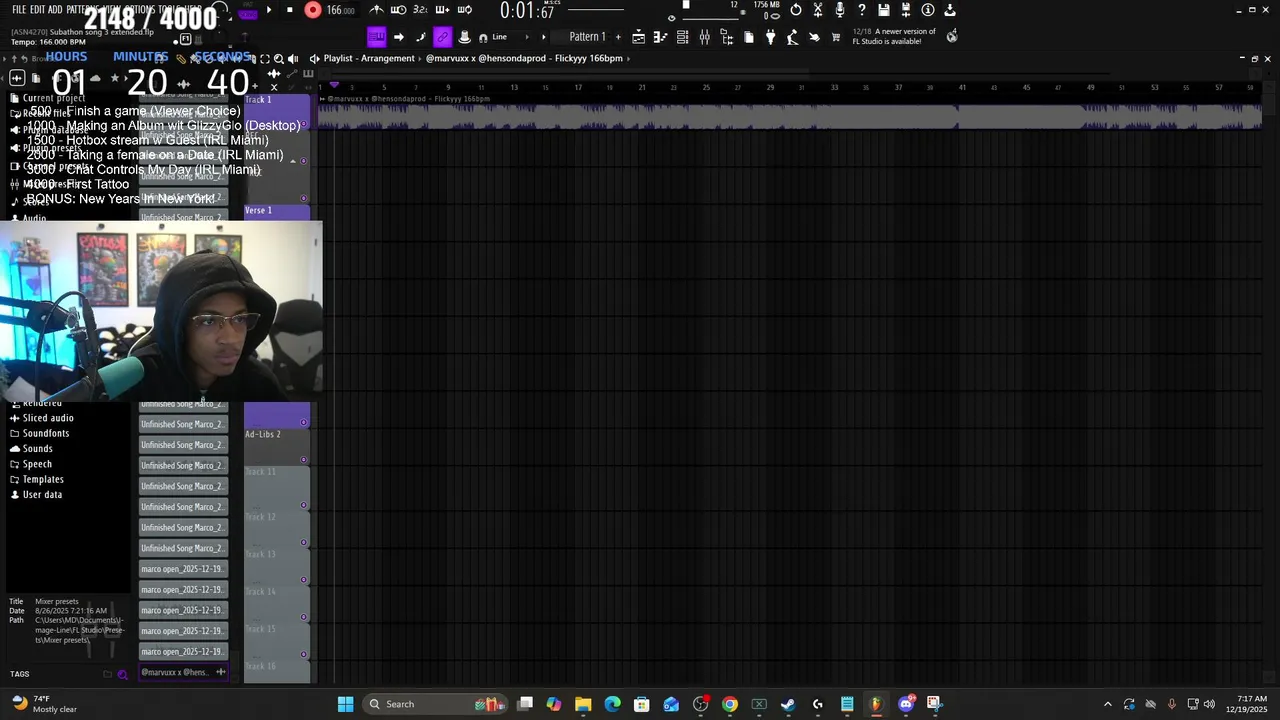Click the Arrangement breadcrumb in playlist title
Image resolution: width=1280 pixels, height=720 pixels.
pos(389,58)
